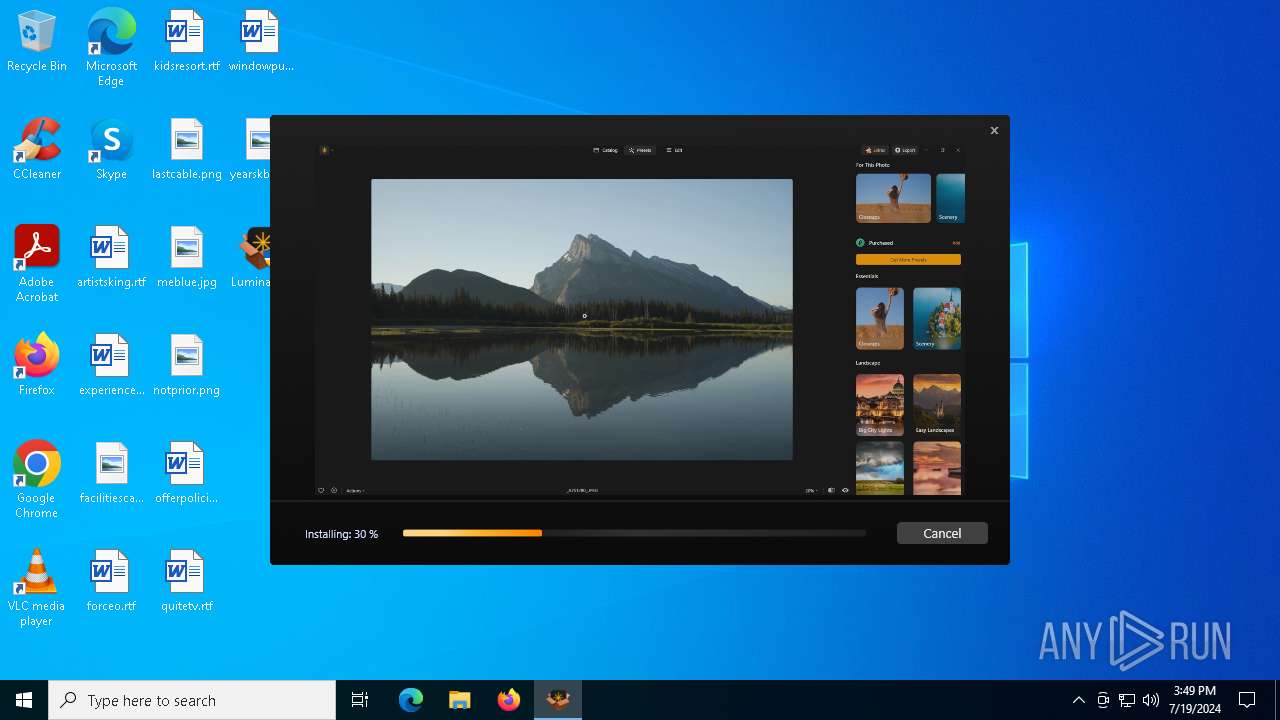Image resolution: width=1280 pixels, height=720 pixels.
Task: Select the quitetv.rtf document icon
Action: 186,581
